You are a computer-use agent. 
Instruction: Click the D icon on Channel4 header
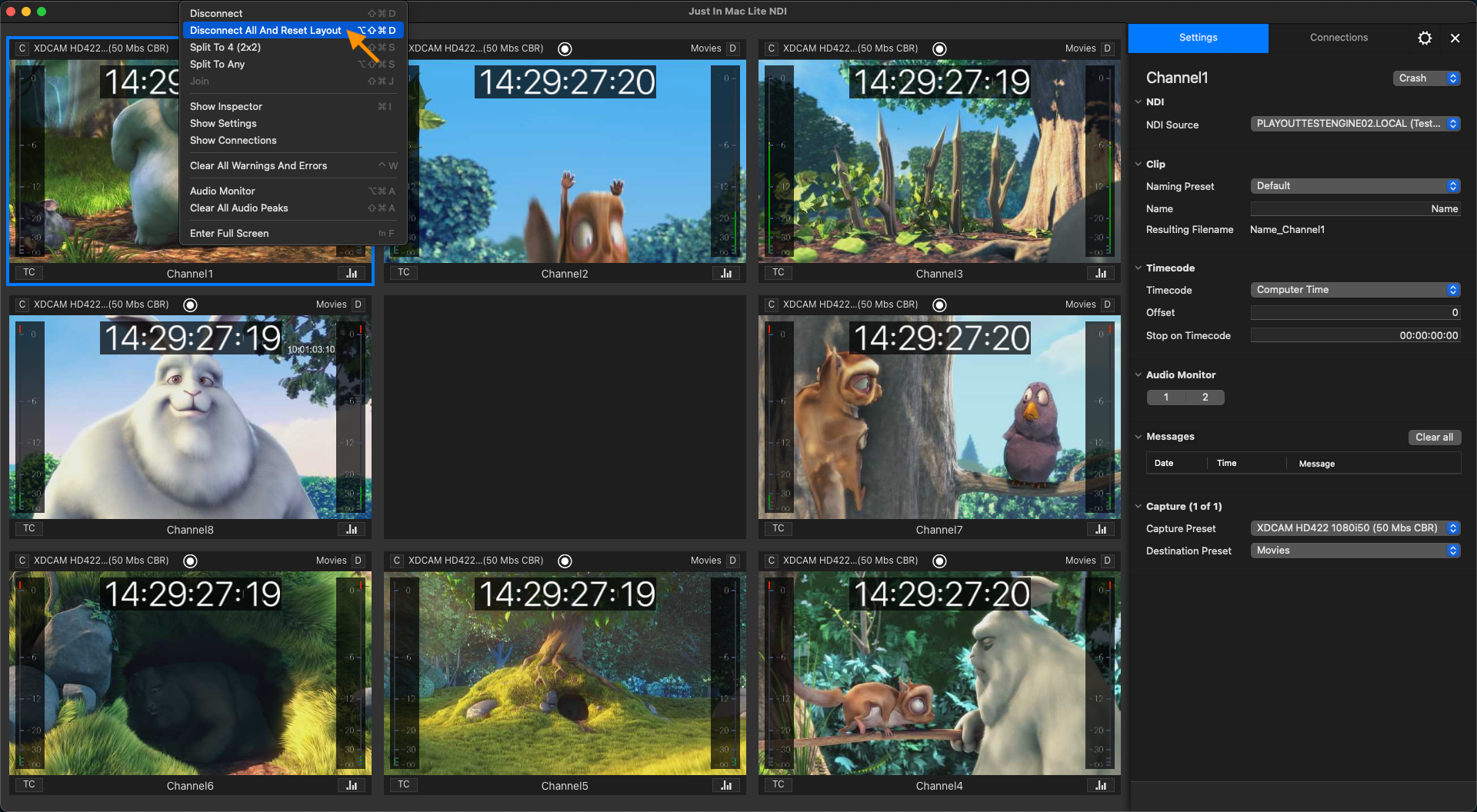tap(1107, 561)
